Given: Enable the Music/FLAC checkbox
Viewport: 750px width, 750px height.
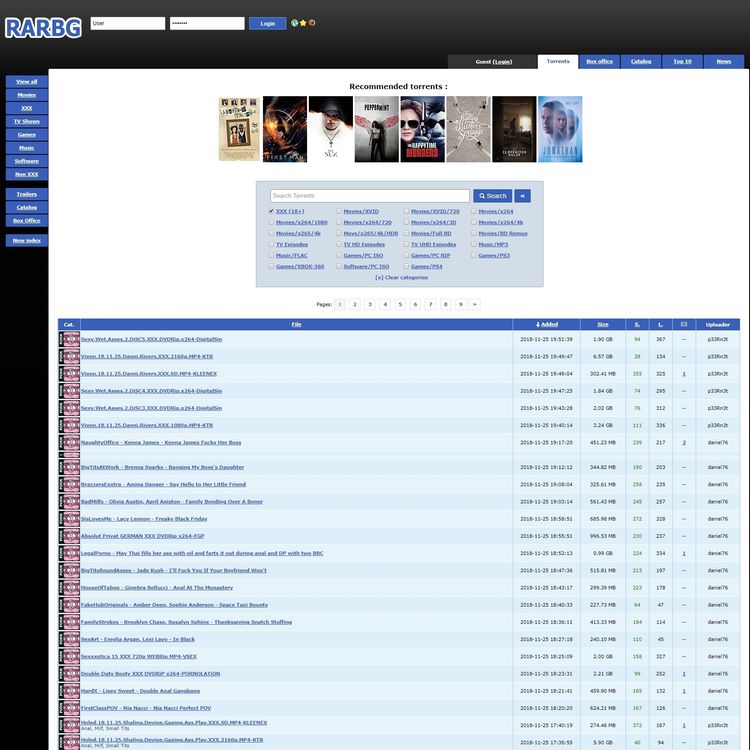Looking at the screenshot, I should 271,255.
